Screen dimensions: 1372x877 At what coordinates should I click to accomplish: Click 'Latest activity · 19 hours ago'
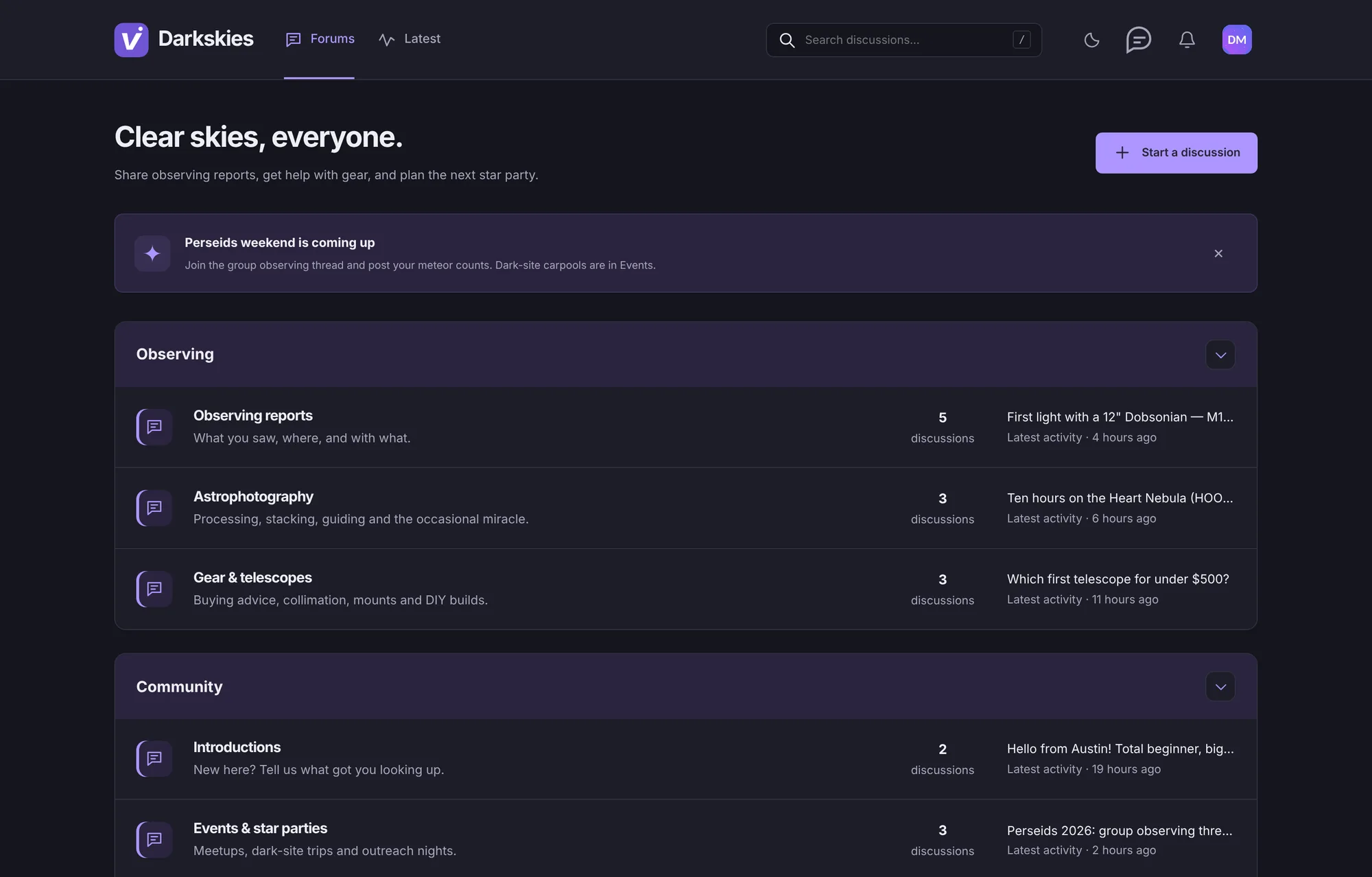click(1084, 769)
